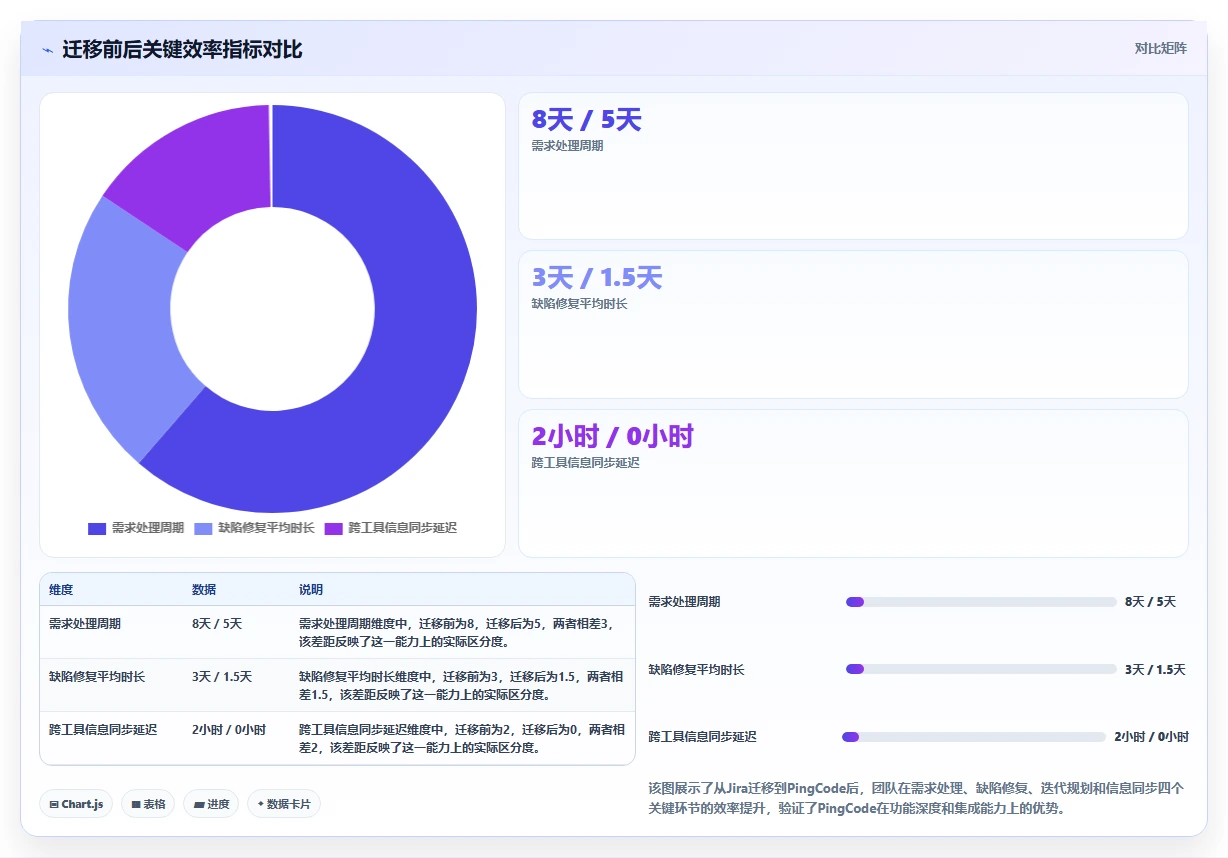Click the 需求处理周期 progress bar
The width and height of the screenshot is (1228, 858).
(981, 602)
